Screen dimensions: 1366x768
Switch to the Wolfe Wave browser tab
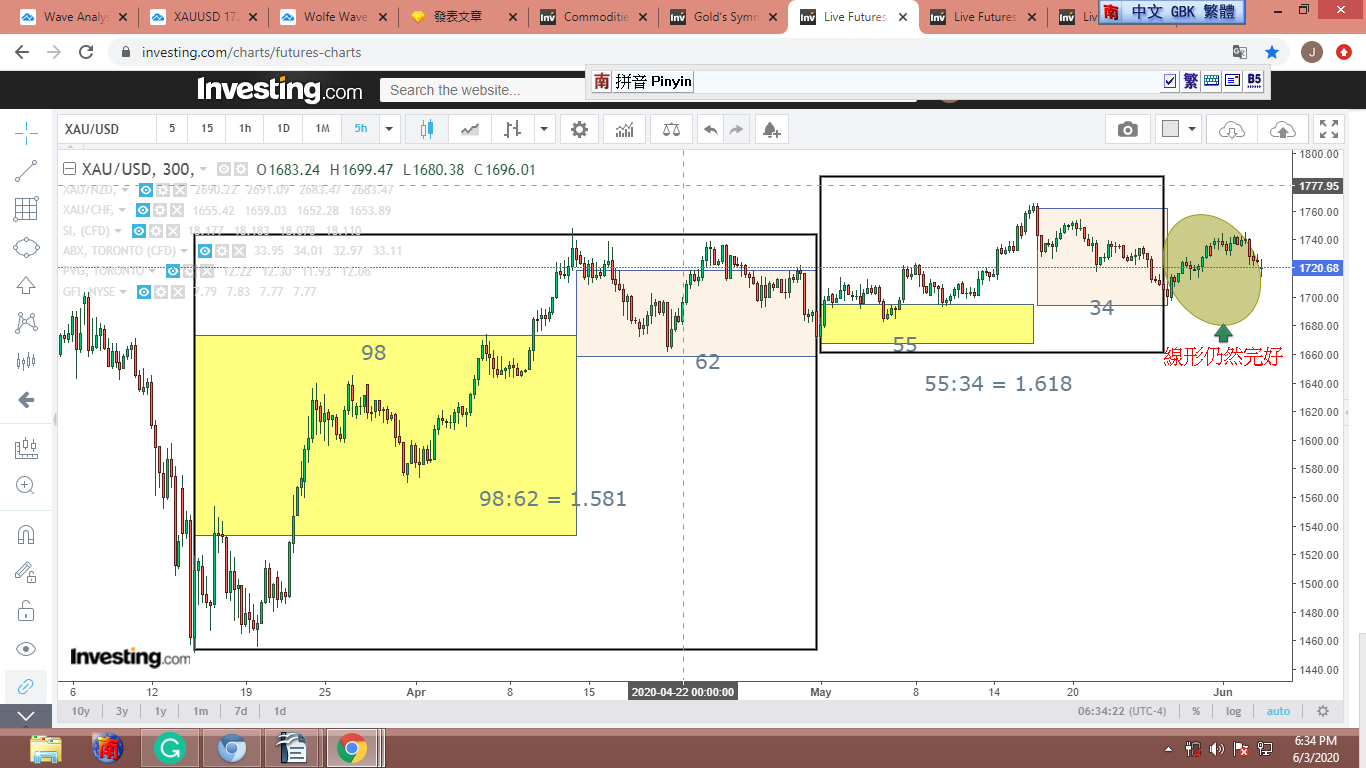pyautogui.click(x=335, y=17)
